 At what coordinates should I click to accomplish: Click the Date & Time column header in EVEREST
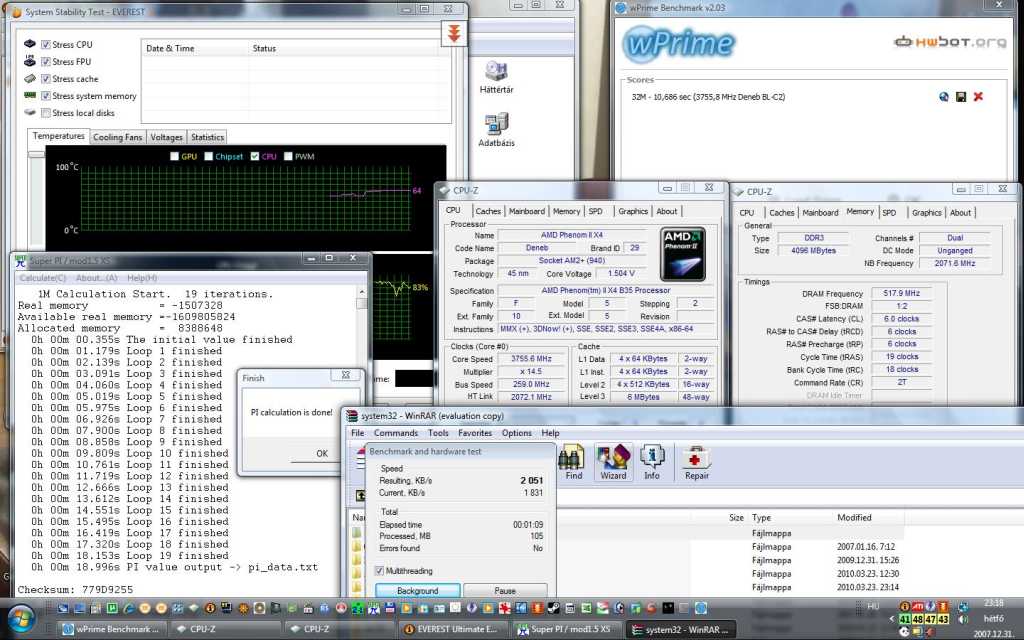pyautogui.click(x=195, y=48)
